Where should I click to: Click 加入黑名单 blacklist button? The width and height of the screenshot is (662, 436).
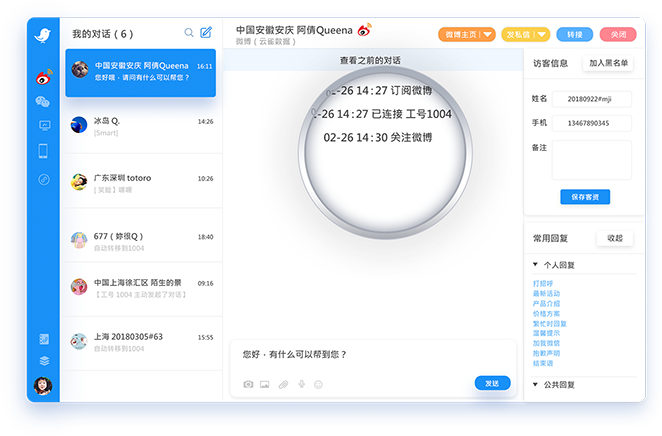tap(609, 63)
